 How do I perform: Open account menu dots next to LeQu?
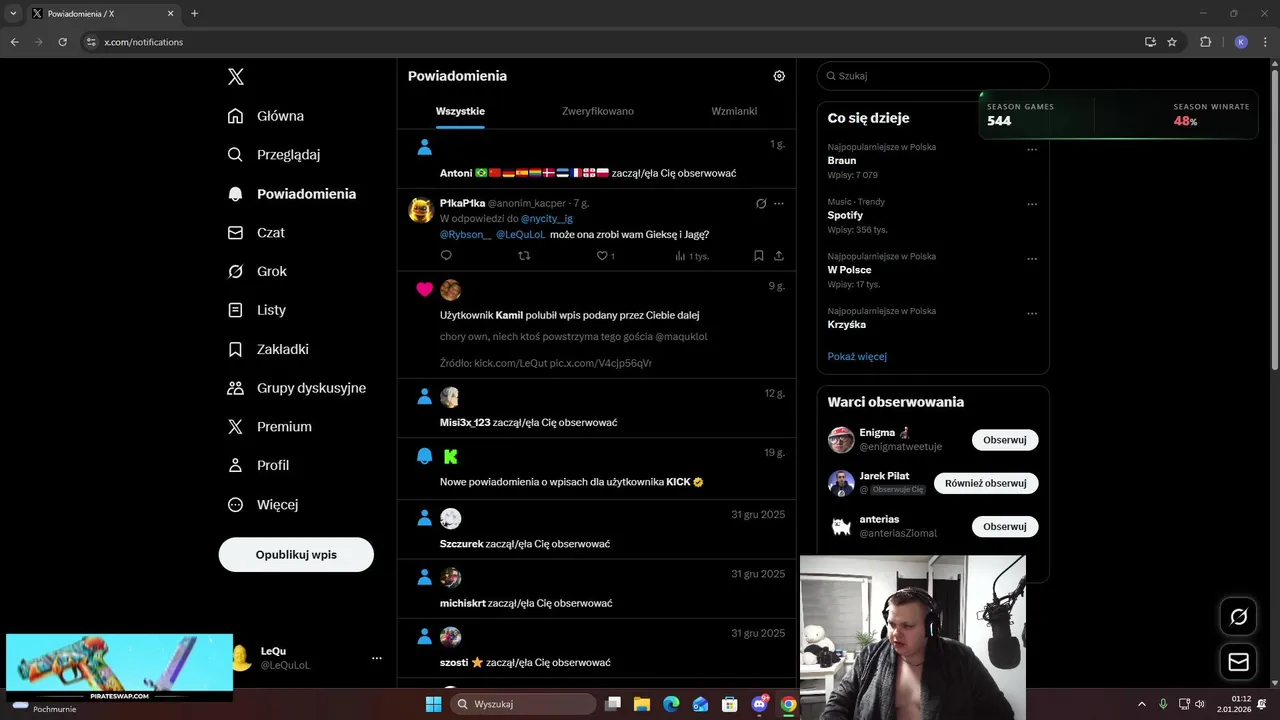[x=377, y=658]
